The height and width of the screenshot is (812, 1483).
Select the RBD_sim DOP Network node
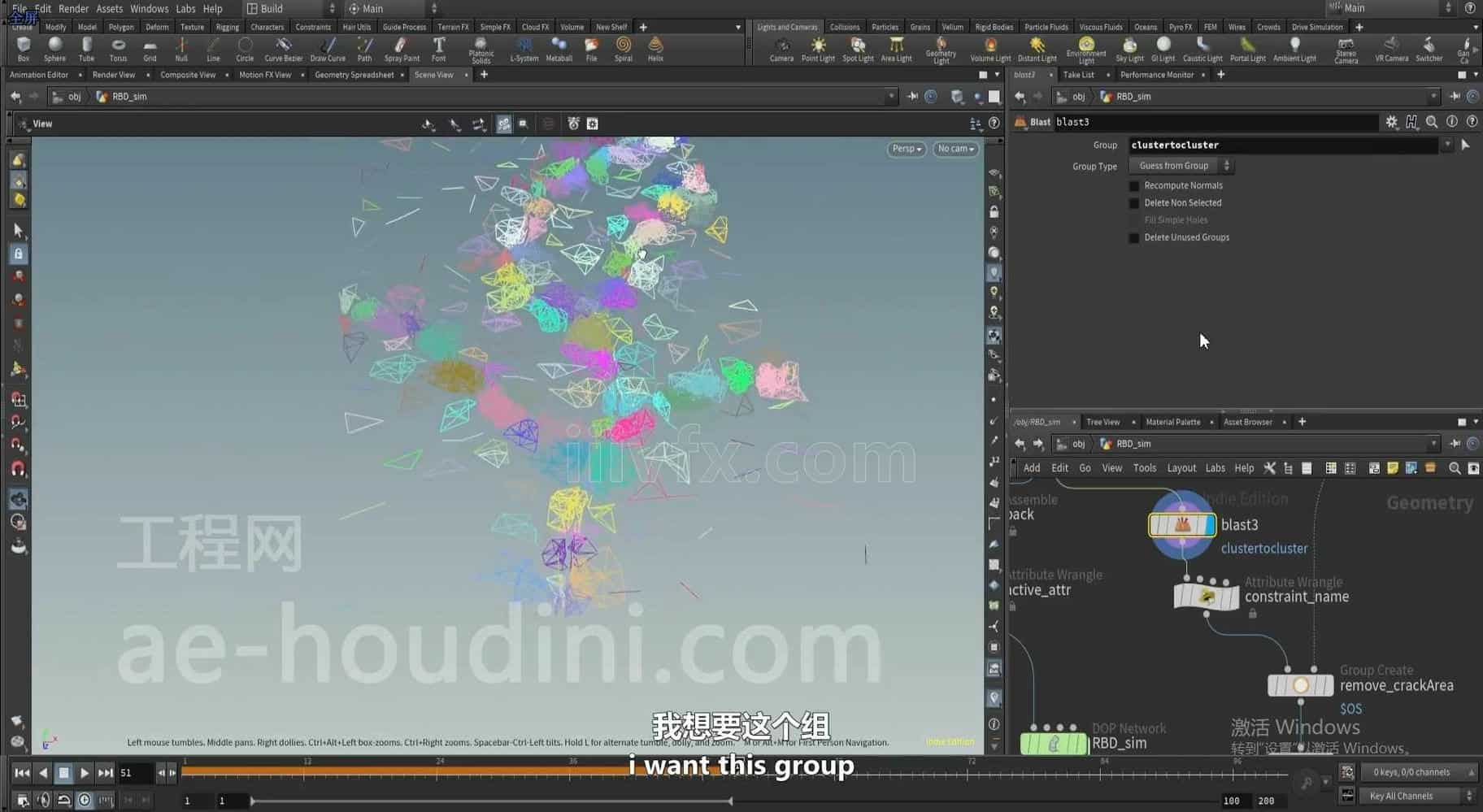1054,743
